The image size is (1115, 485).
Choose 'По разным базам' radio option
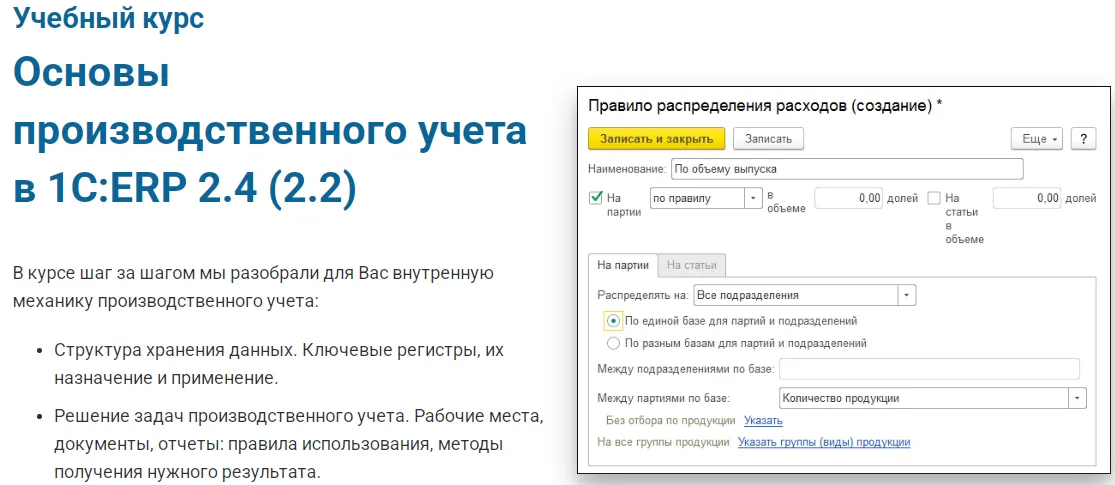(614, 343)
